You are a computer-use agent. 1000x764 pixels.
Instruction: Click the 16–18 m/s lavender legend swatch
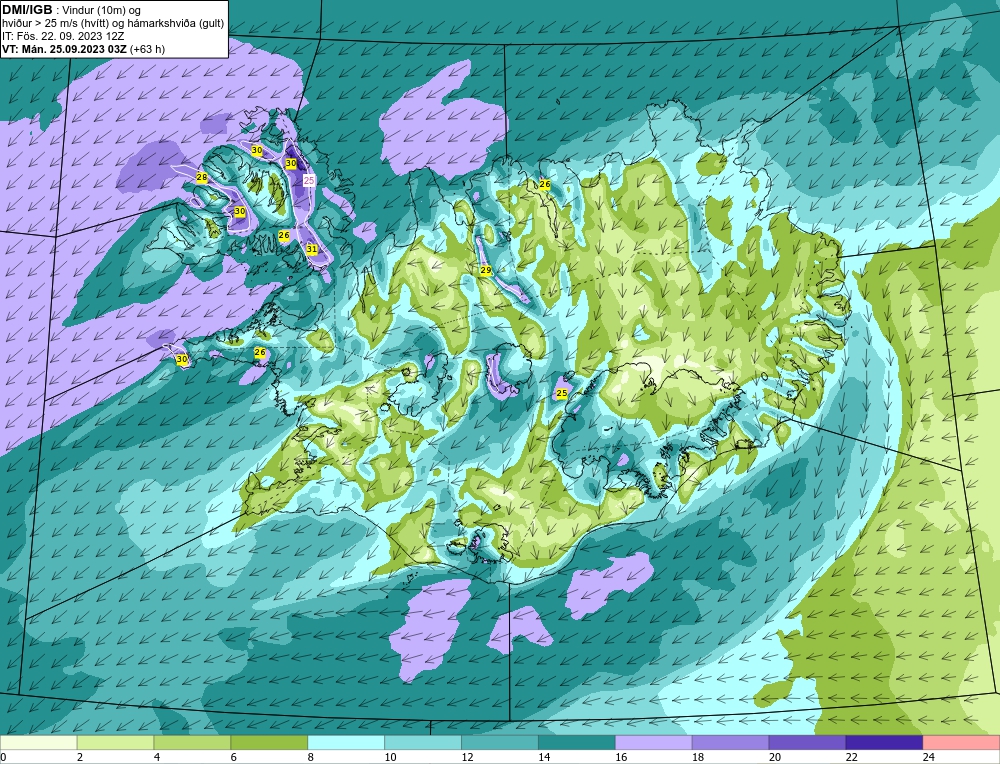point(654,743)
